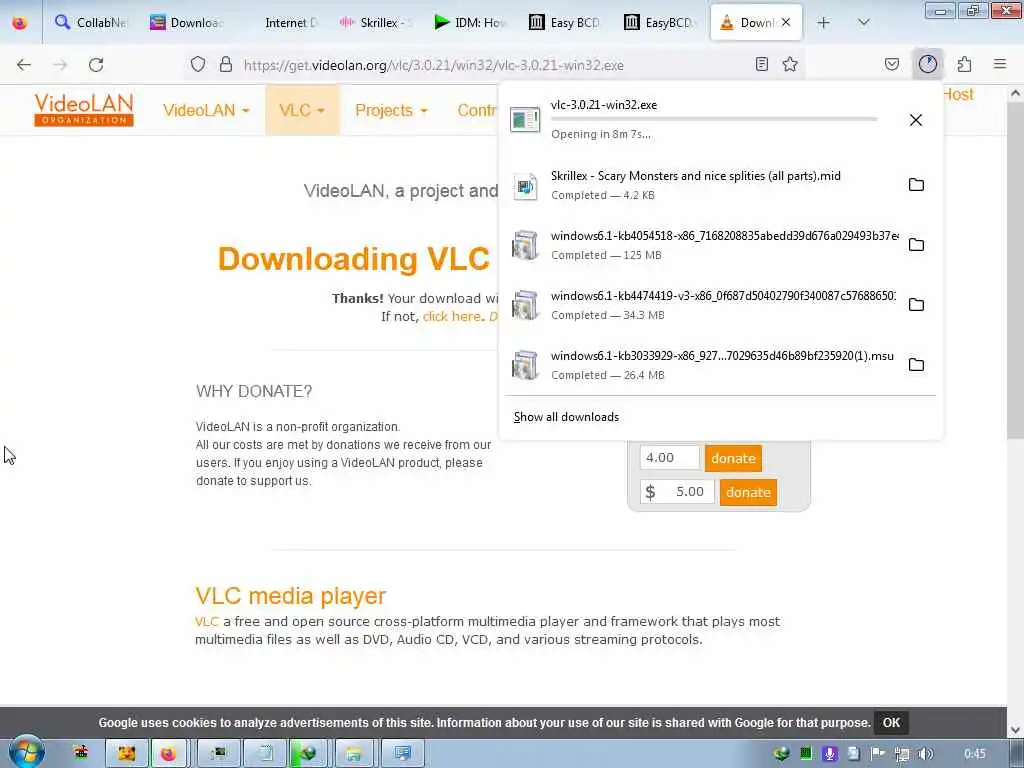The height and width of the screenshot is (768, 1024).
Task: Open the extensions puzzle icon
Action: click(964, 64)
